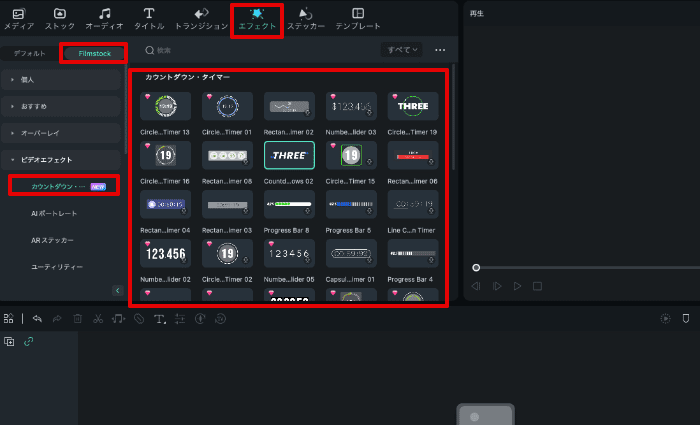Select Number Slider 05 effect thumbnail

click(x=289, y=253)
